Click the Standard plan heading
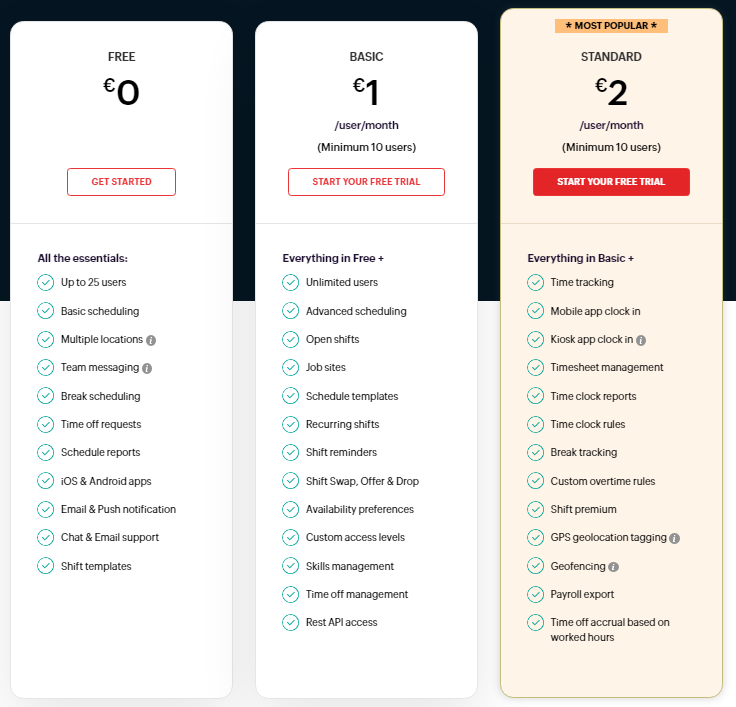Image resolution: width=736 pixels, height=707 pixels. point(611,57)
